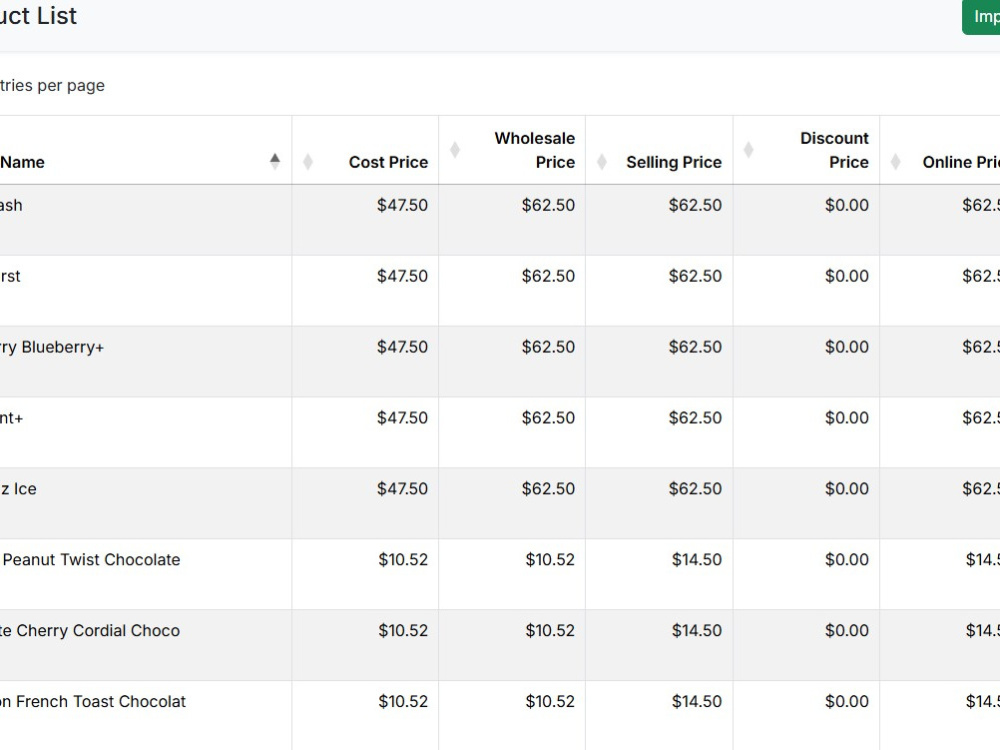This screenshot has height=750, width=1000.
Task: Click $47.50 cost price in 'z Ice' row
Action: pyautogui.click(x=402, y=489)
